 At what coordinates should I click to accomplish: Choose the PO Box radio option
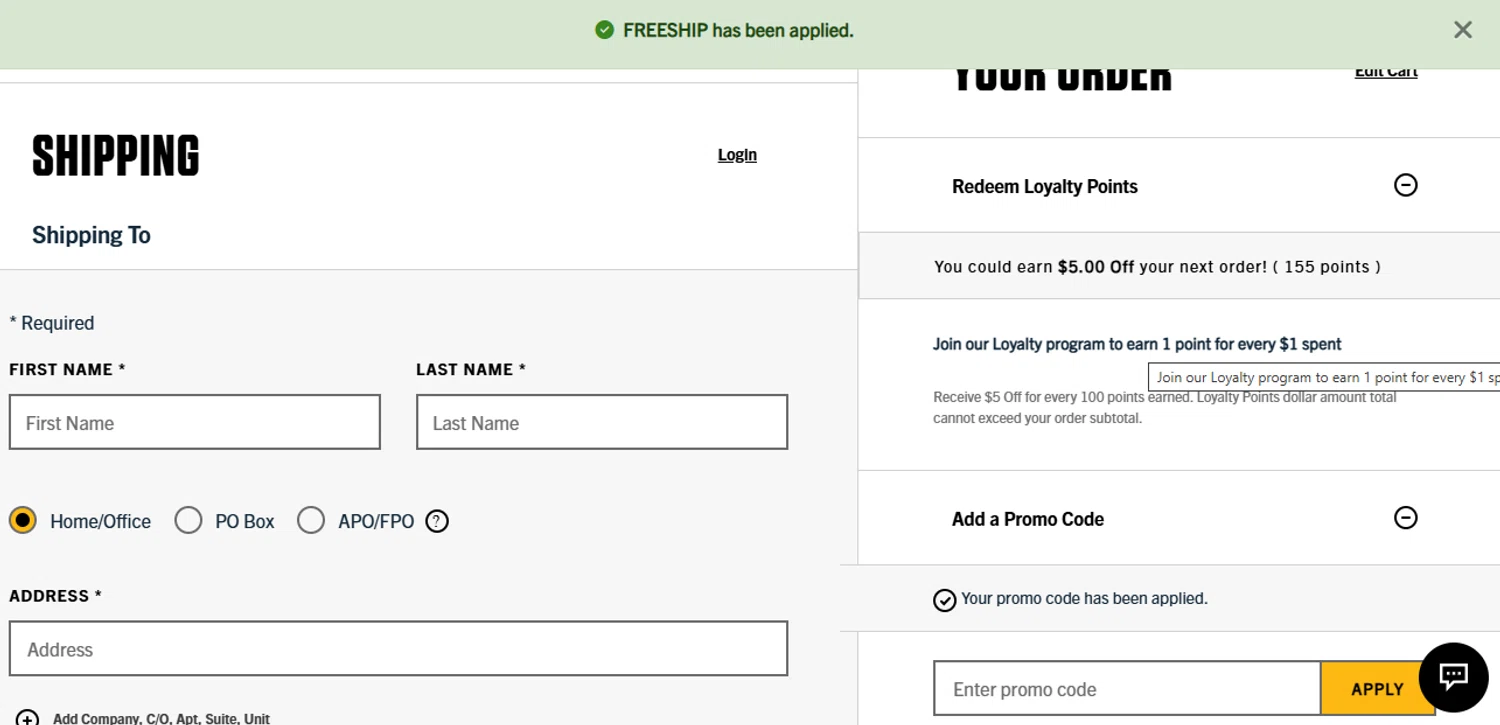click(x=188, y=521)
